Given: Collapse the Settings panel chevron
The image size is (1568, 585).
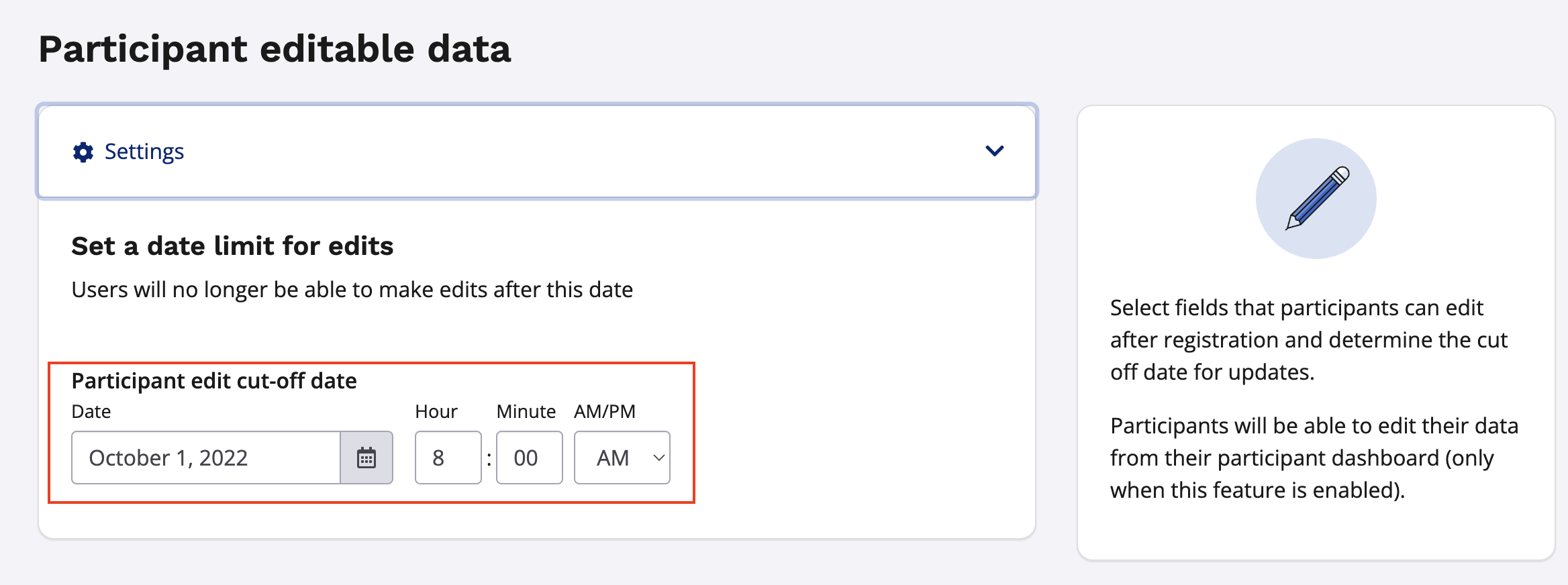Looking at the screenshot, I should tap(994, 151).
